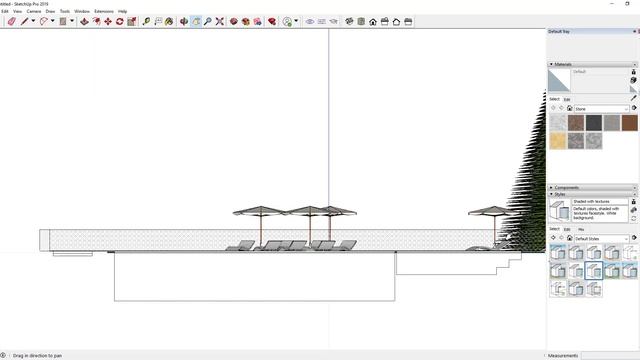Screen dimensions: 640x360
Task: Choose the yellow sandstone swatch
Action: [x=558, y=141]
